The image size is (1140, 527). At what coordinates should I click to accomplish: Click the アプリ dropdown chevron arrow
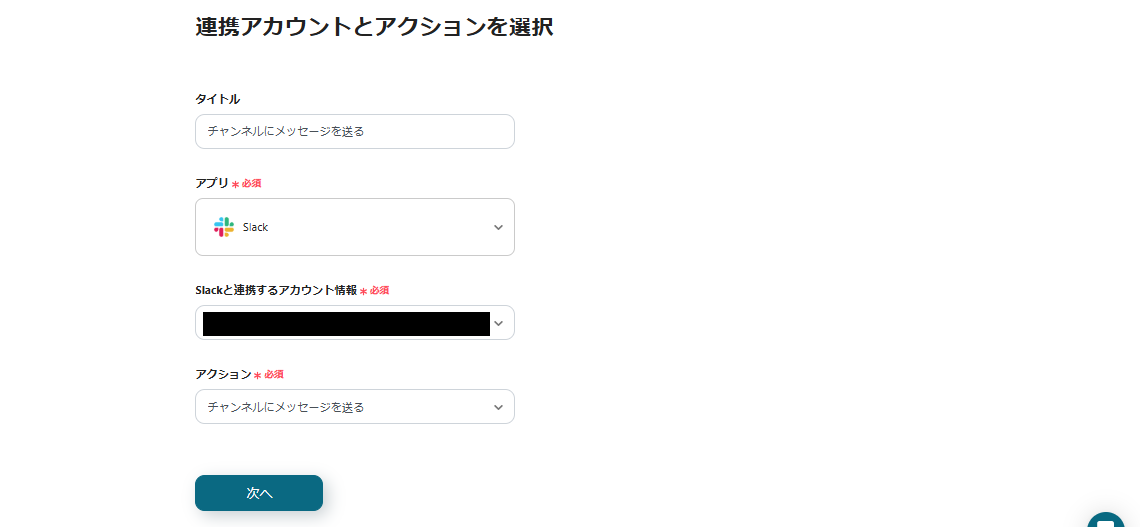tap(498, 228)
